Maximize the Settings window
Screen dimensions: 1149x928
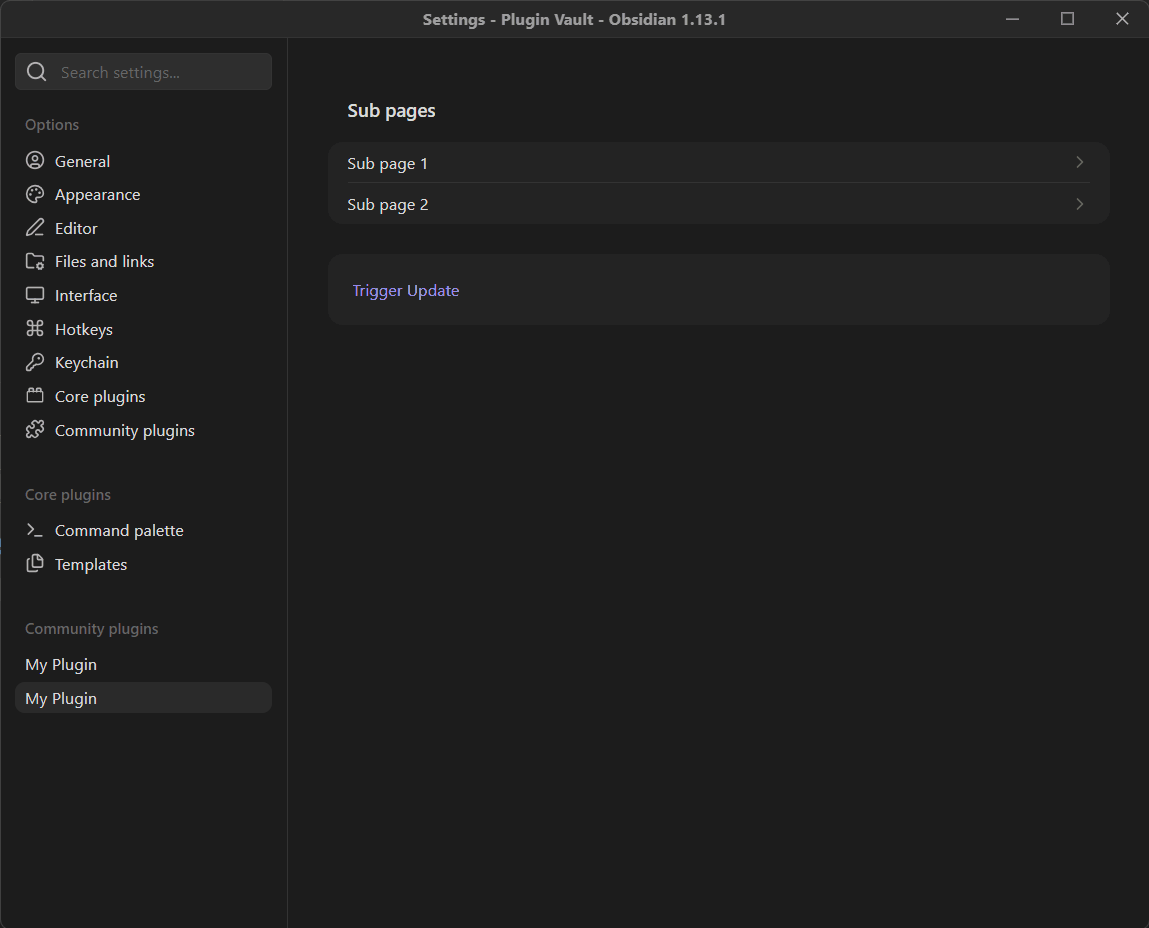coord(1067,19)
